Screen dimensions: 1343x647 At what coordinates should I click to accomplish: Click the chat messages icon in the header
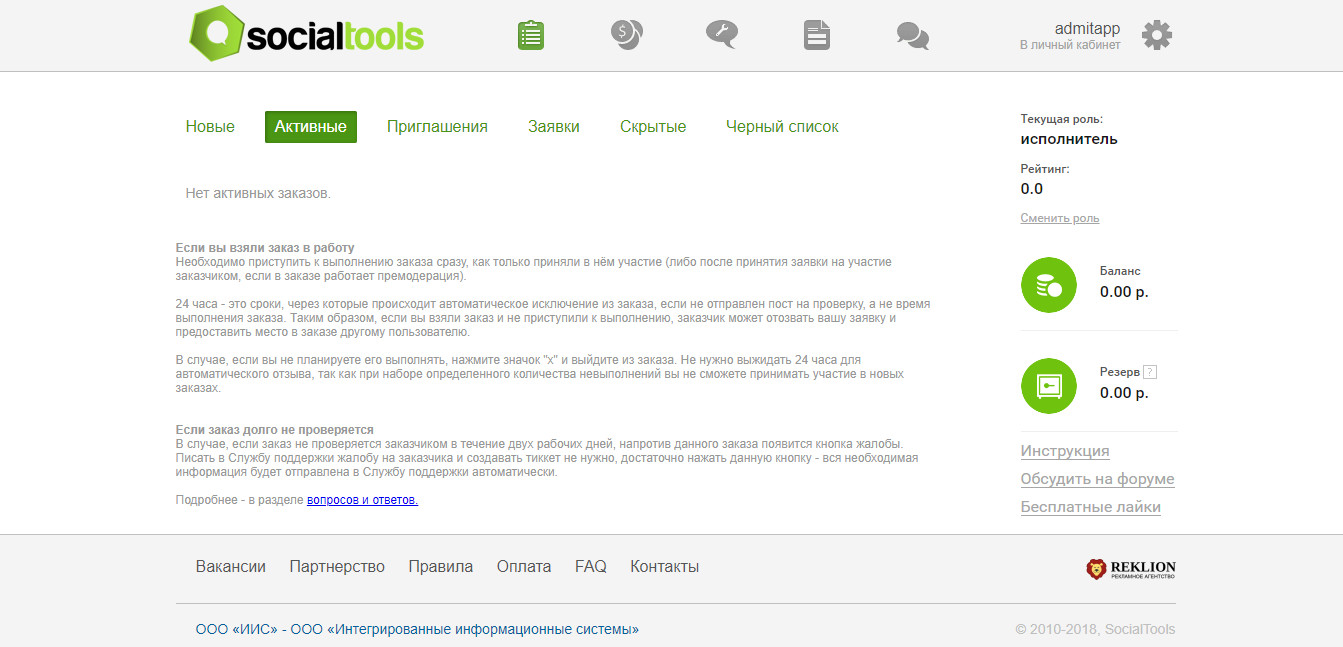(911, 35)
